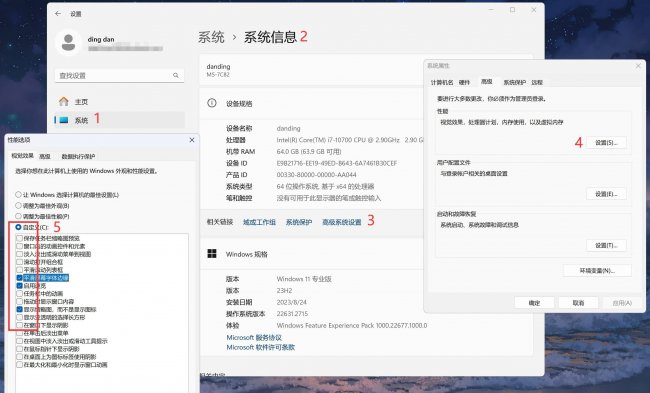Open the 域或工作组 link
Screen dimensions: 650x393
(259, 222)
